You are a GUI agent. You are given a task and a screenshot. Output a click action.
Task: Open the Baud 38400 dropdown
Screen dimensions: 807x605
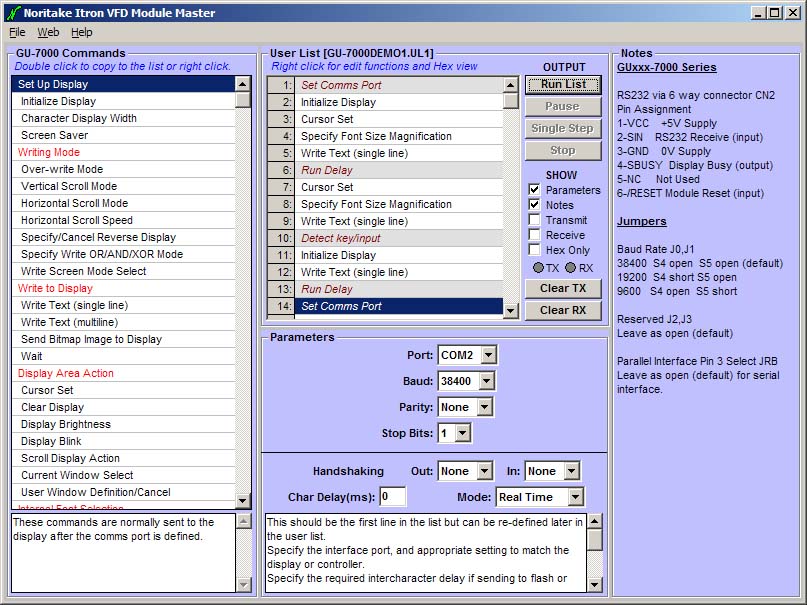(x=486, y=381)
